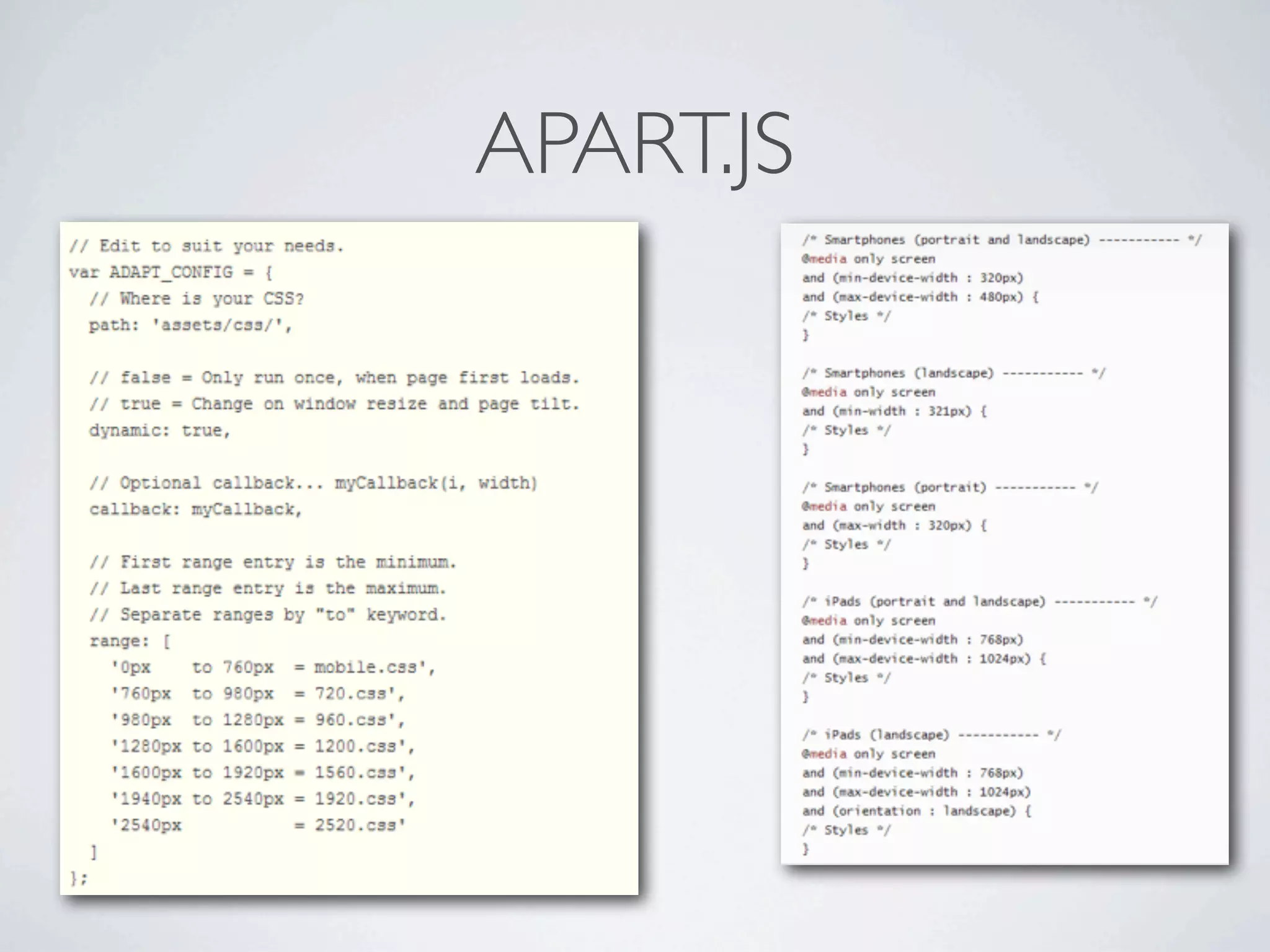This screenshot has height=952, width=1270.
Task: Click the 'Smartphones (landscape)' comment
Action: pos(953,374)
